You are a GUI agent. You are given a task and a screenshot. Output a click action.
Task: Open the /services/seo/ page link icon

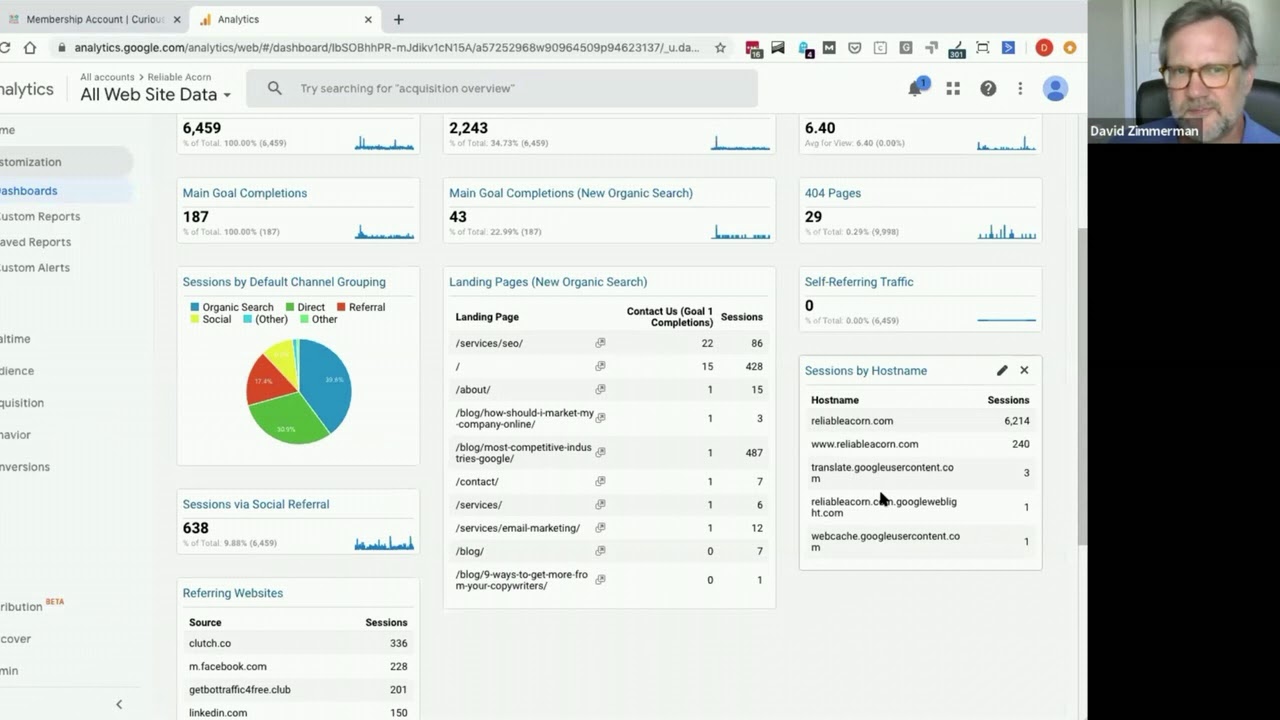tap(600, 343)
